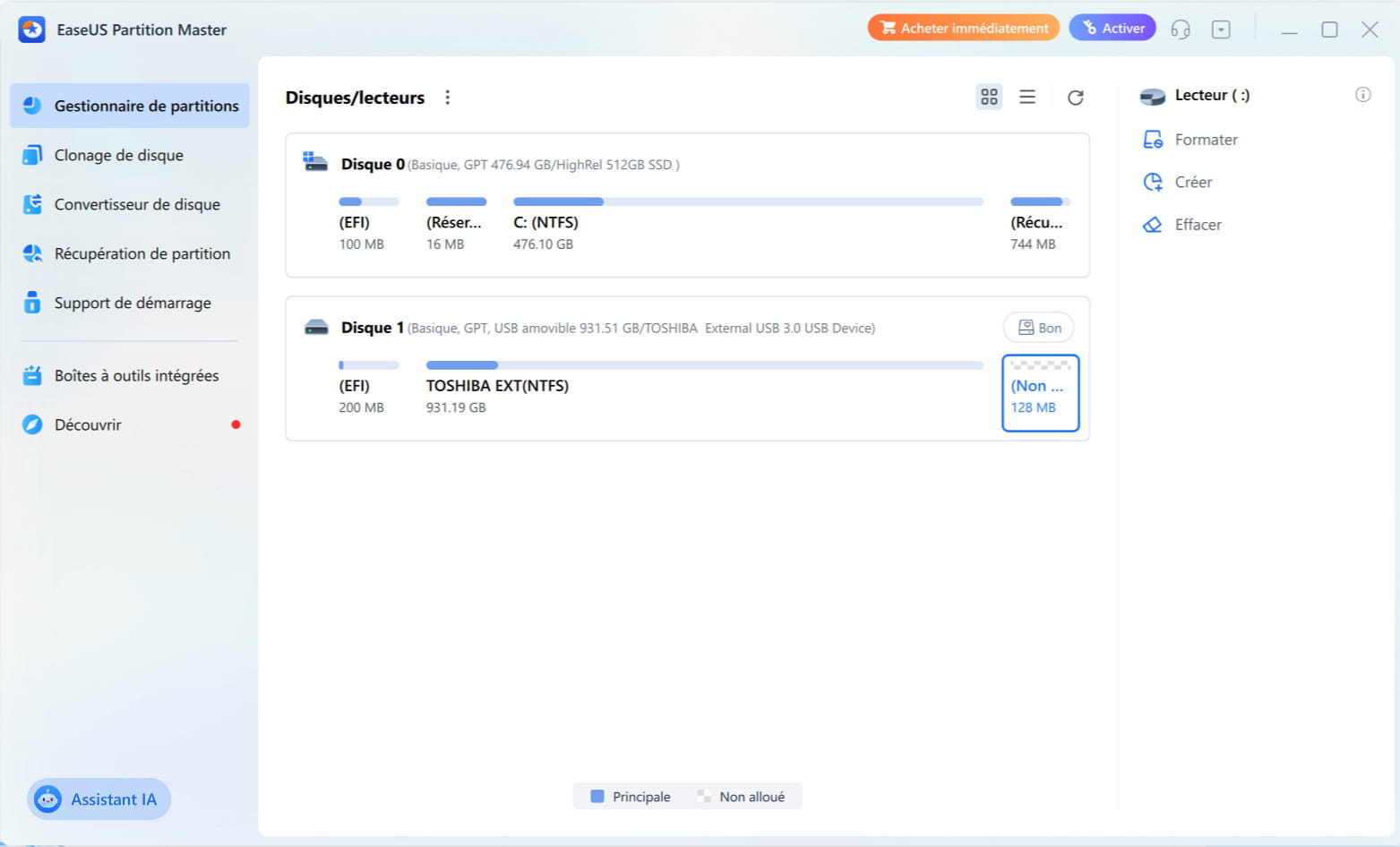The image size is (1400, 847).
Task: Switch to grid view layout
Action: pos(989,97)
